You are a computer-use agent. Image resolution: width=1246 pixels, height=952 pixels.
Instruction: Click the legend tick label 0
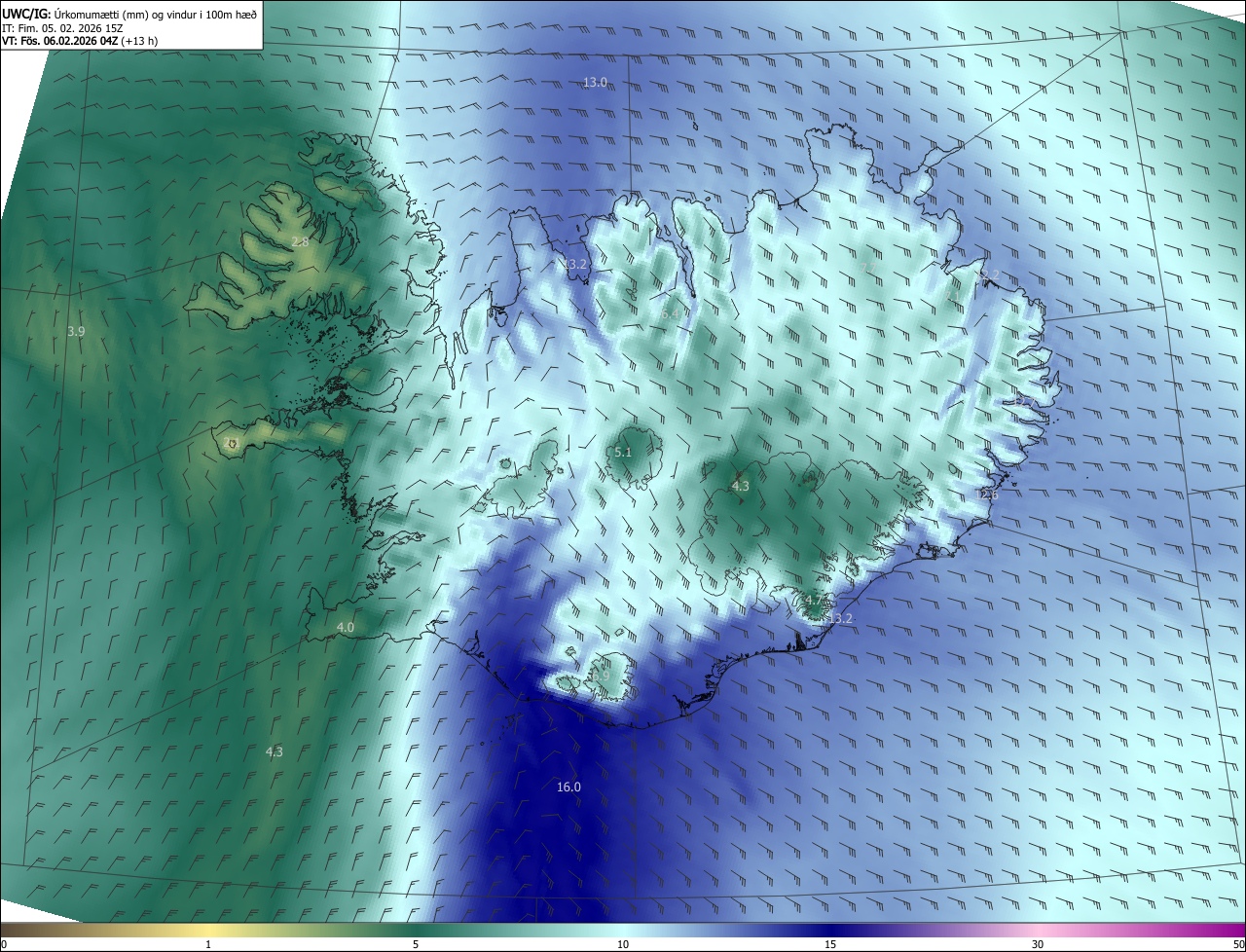click(x=4, y=944)
